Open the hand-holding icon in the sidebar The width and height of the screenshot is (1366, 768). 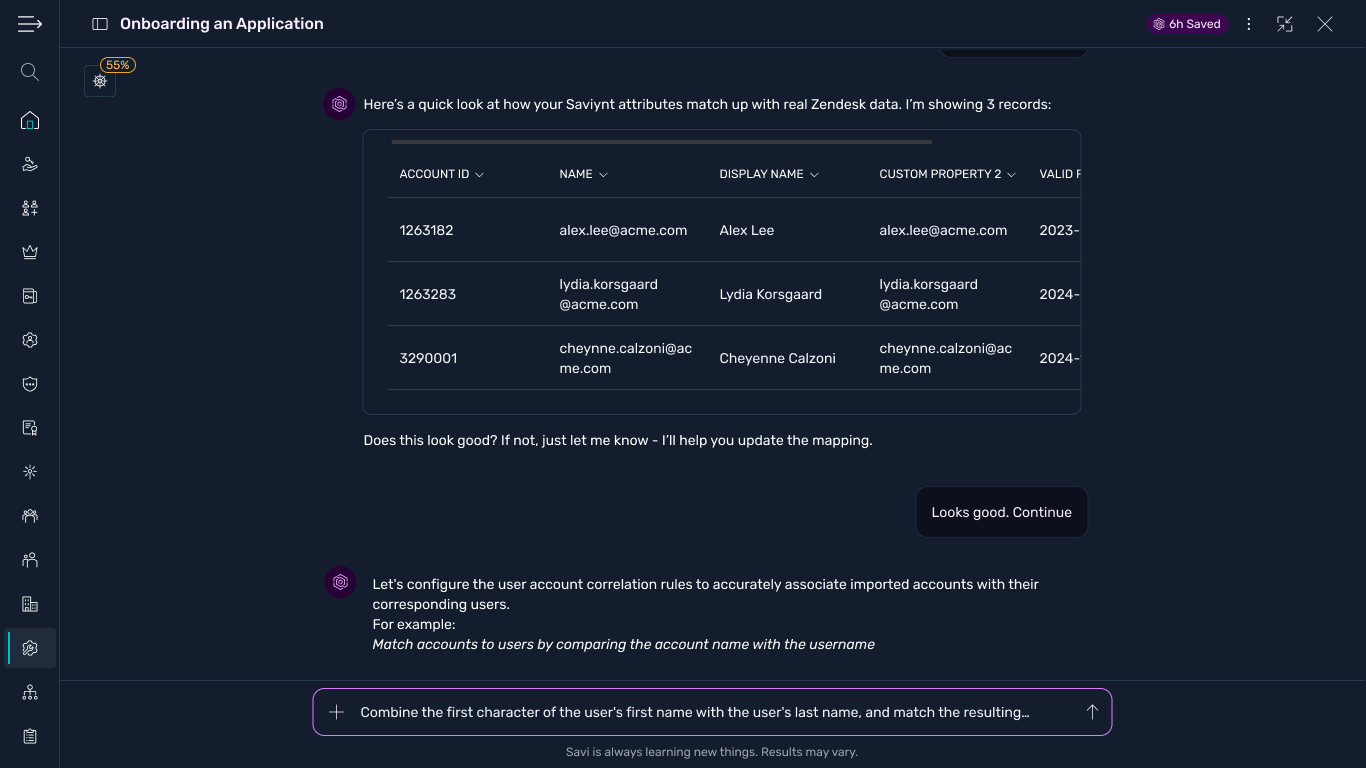click(30, 164)
